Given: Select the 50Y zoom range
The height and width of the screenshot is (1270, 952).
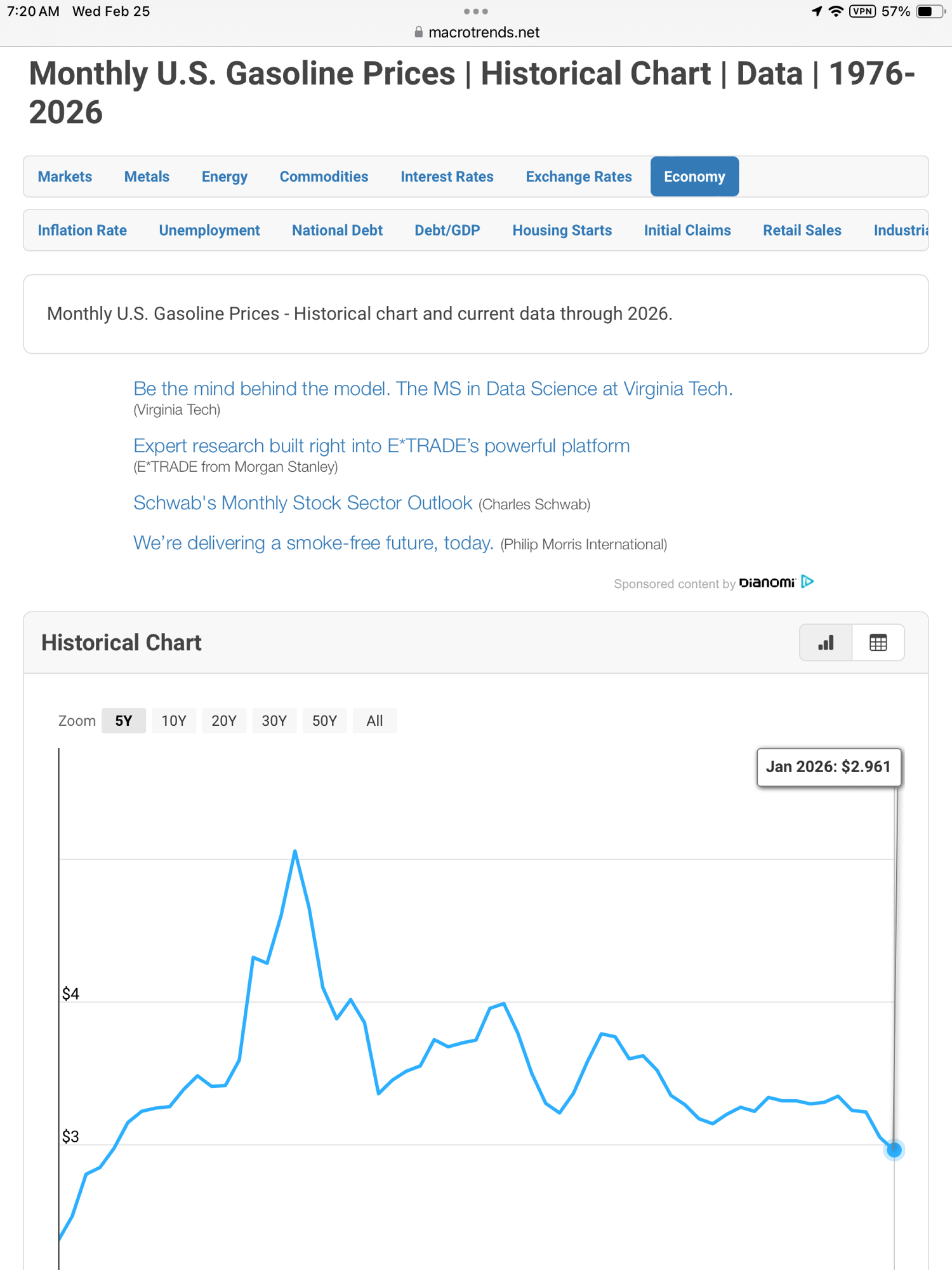Looking at the screenshot, I should click(x=324, y=721).
